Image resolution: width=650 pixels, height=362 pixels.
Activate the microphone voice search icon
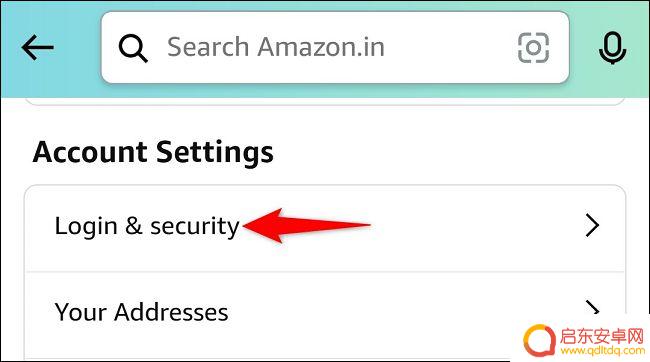612,48
